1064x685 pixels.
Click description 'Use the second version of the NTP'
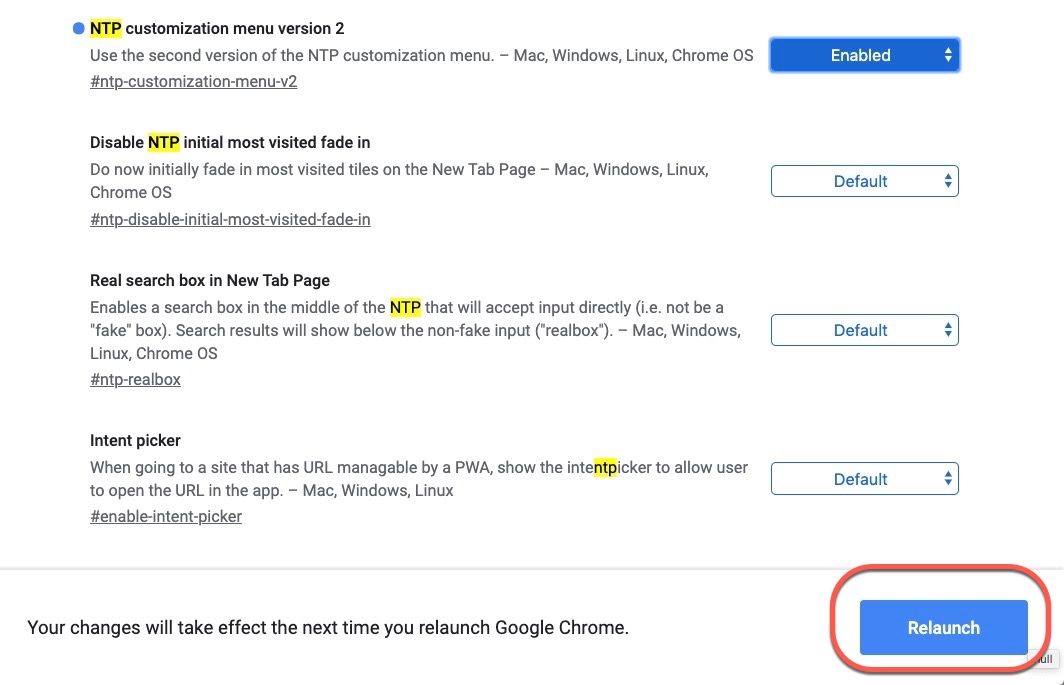[421, 55]
